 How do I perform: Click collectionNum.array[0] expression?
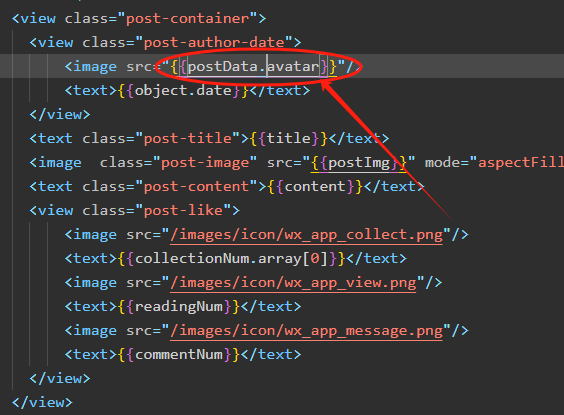click(x=231, y=259)
